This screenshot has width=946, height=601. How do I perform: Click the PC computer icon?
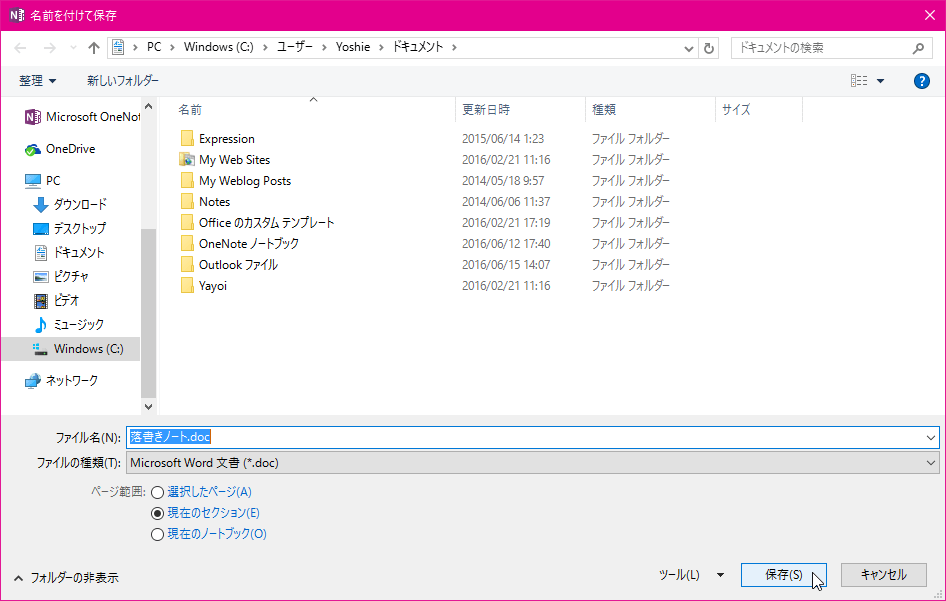click(33, 180)
